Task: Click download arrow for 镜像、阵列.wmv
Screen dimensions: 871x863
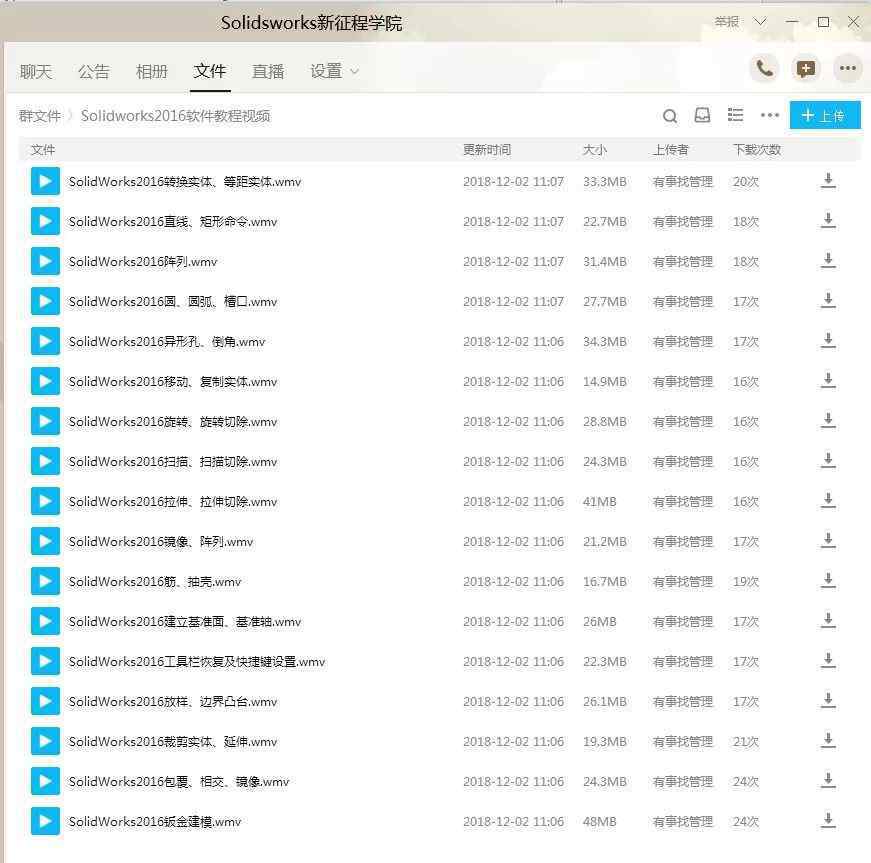Action: point(828,540)
